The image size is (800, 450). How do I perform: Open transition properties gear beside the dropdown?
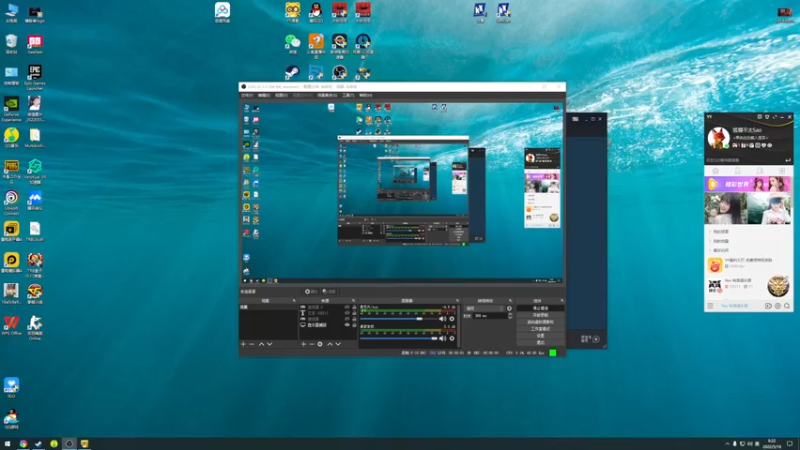click(x=509, y=309)
